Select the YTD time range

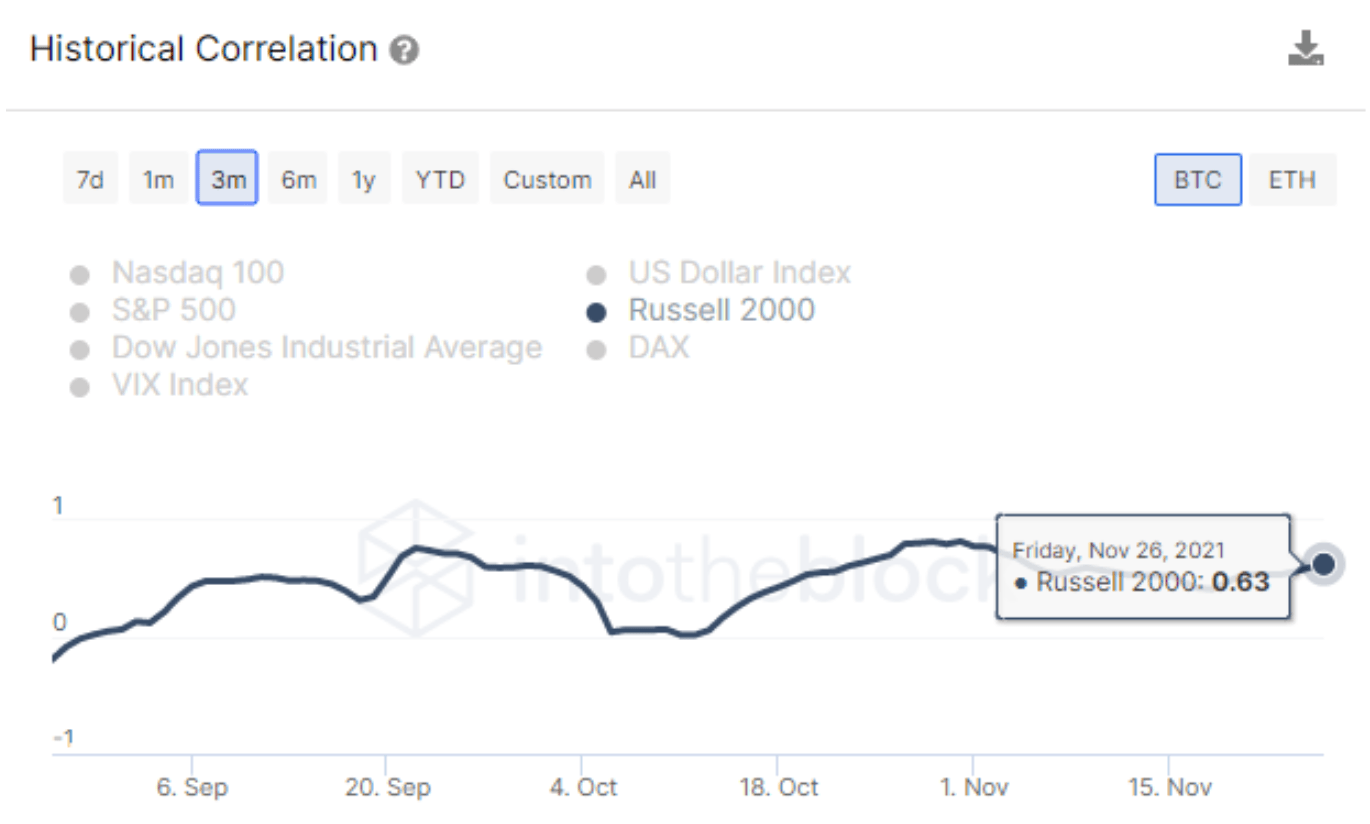tap(440, 179)
